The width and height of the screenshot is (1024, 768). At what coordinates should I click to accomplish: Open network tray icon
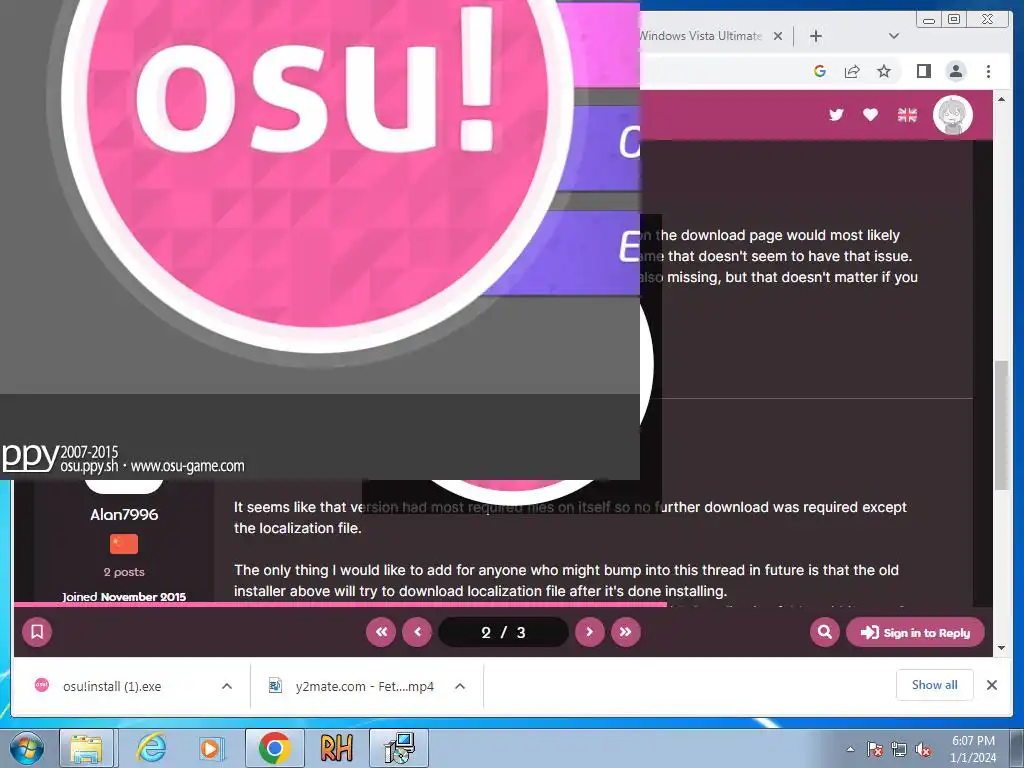point(899,750)
